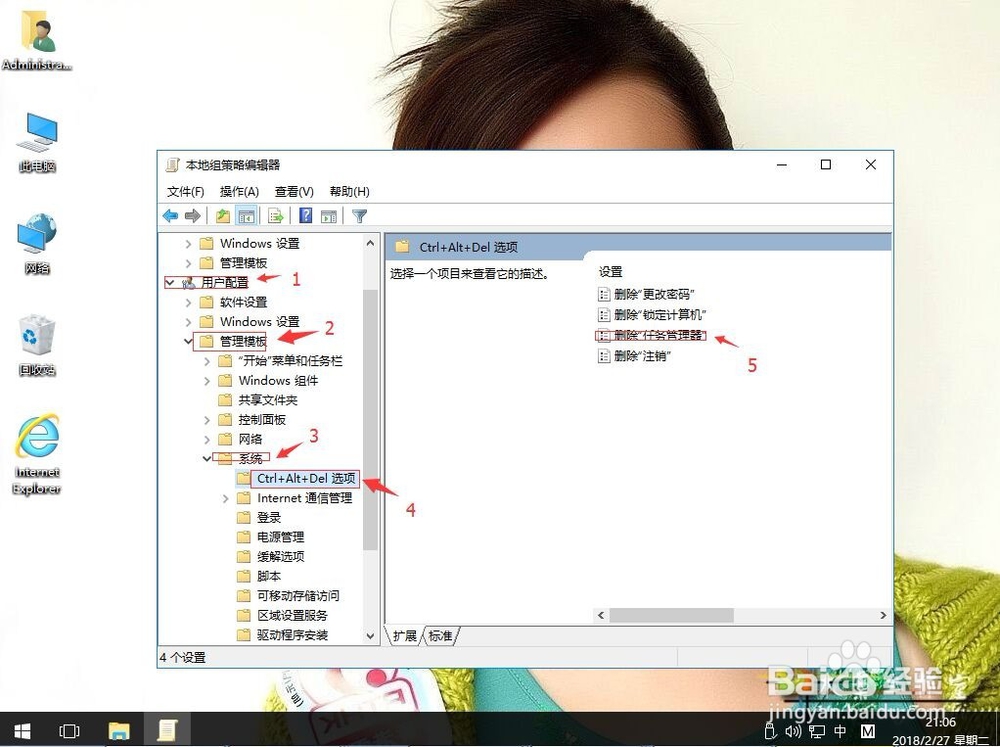Click the Back arrow toolbar icon
The height and width of the screenshot is (747, 1000).
click(170, 216)
